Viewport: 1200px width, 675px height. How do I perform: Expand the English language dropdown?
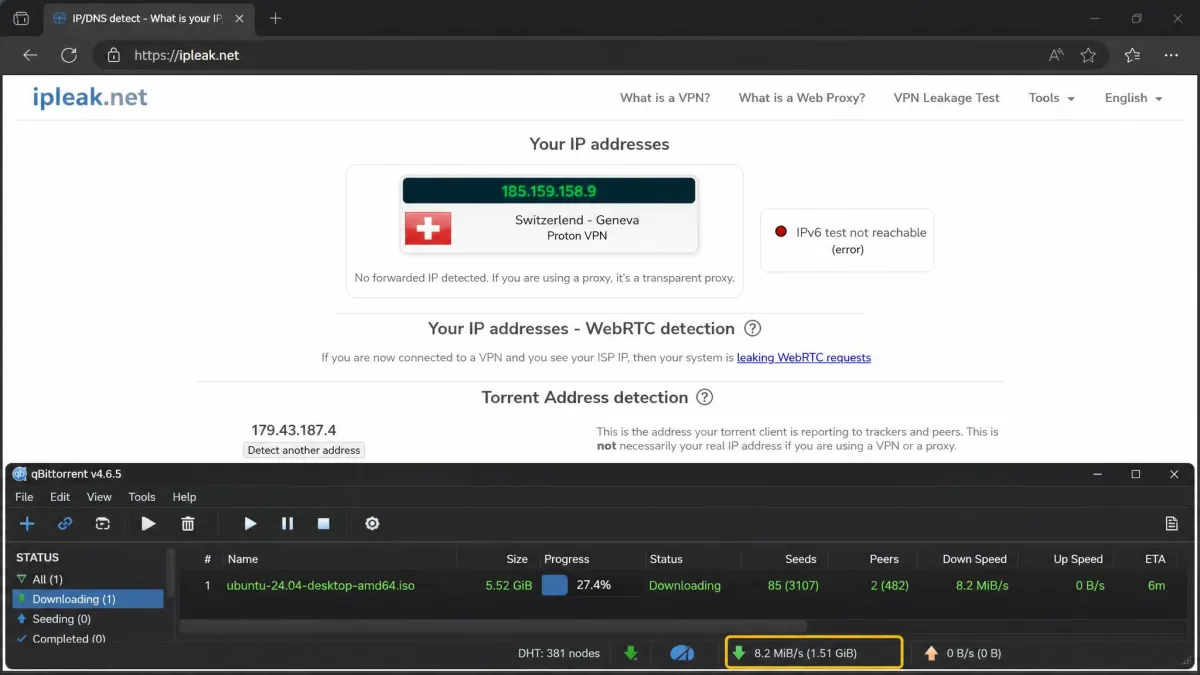[x=1133, y=98]
